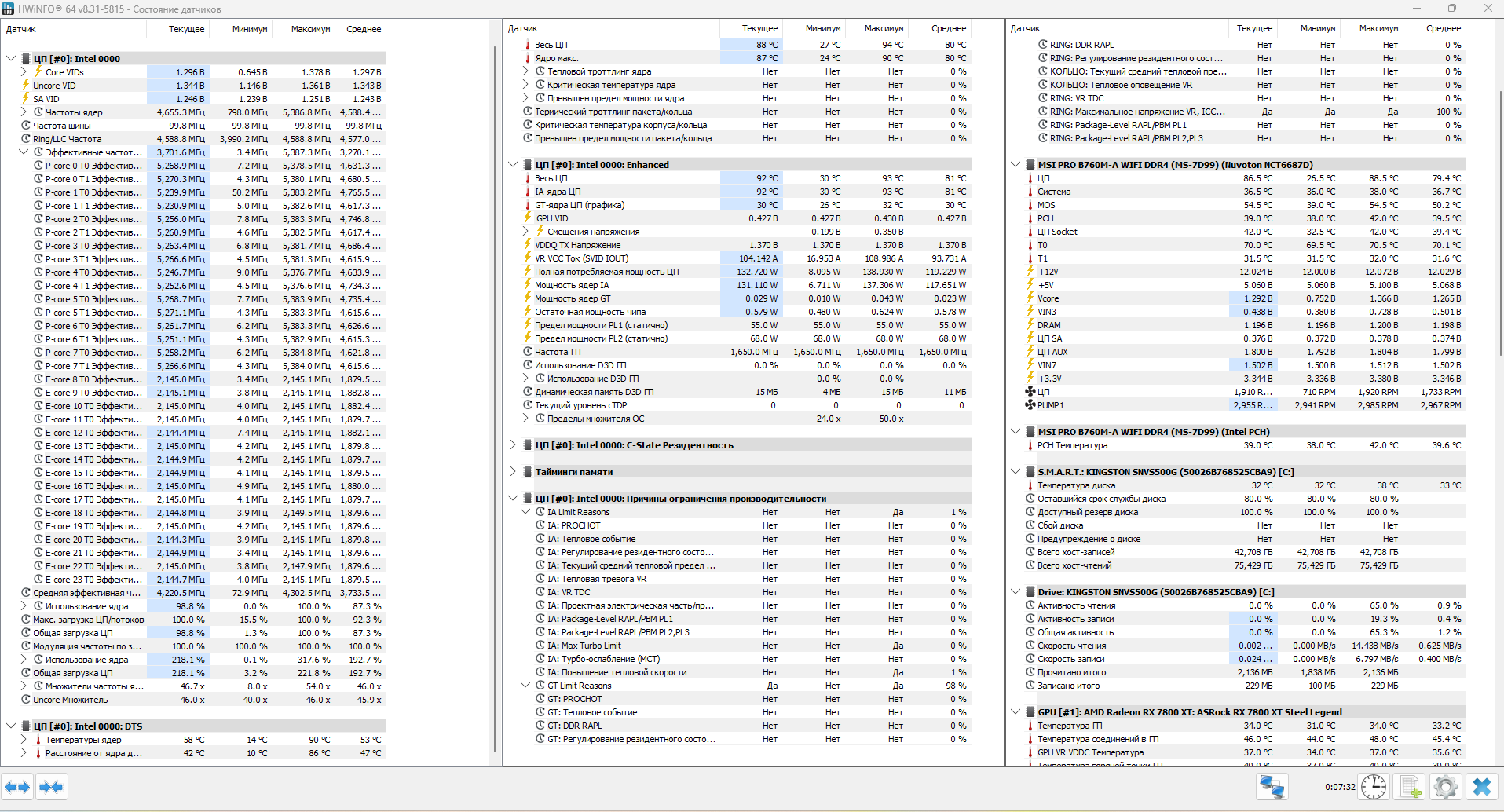Expand the Пределы множителя ОС row
The height and width of the screenshot is (812, 1504).
click(526, 419)
